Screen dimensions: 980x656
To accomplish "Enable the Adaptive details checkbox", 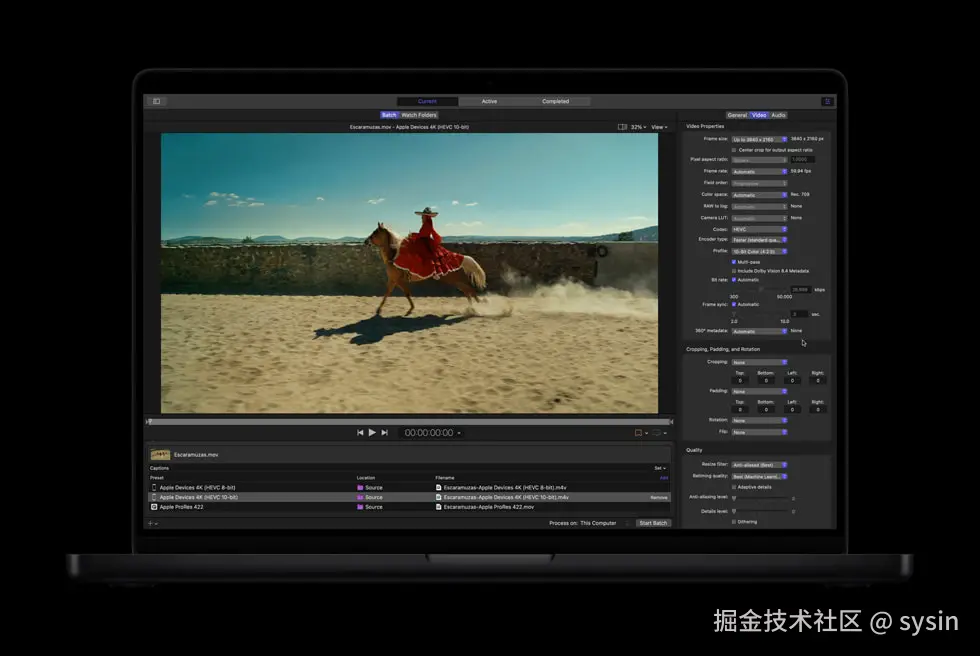I will click(x=734, y=487).
